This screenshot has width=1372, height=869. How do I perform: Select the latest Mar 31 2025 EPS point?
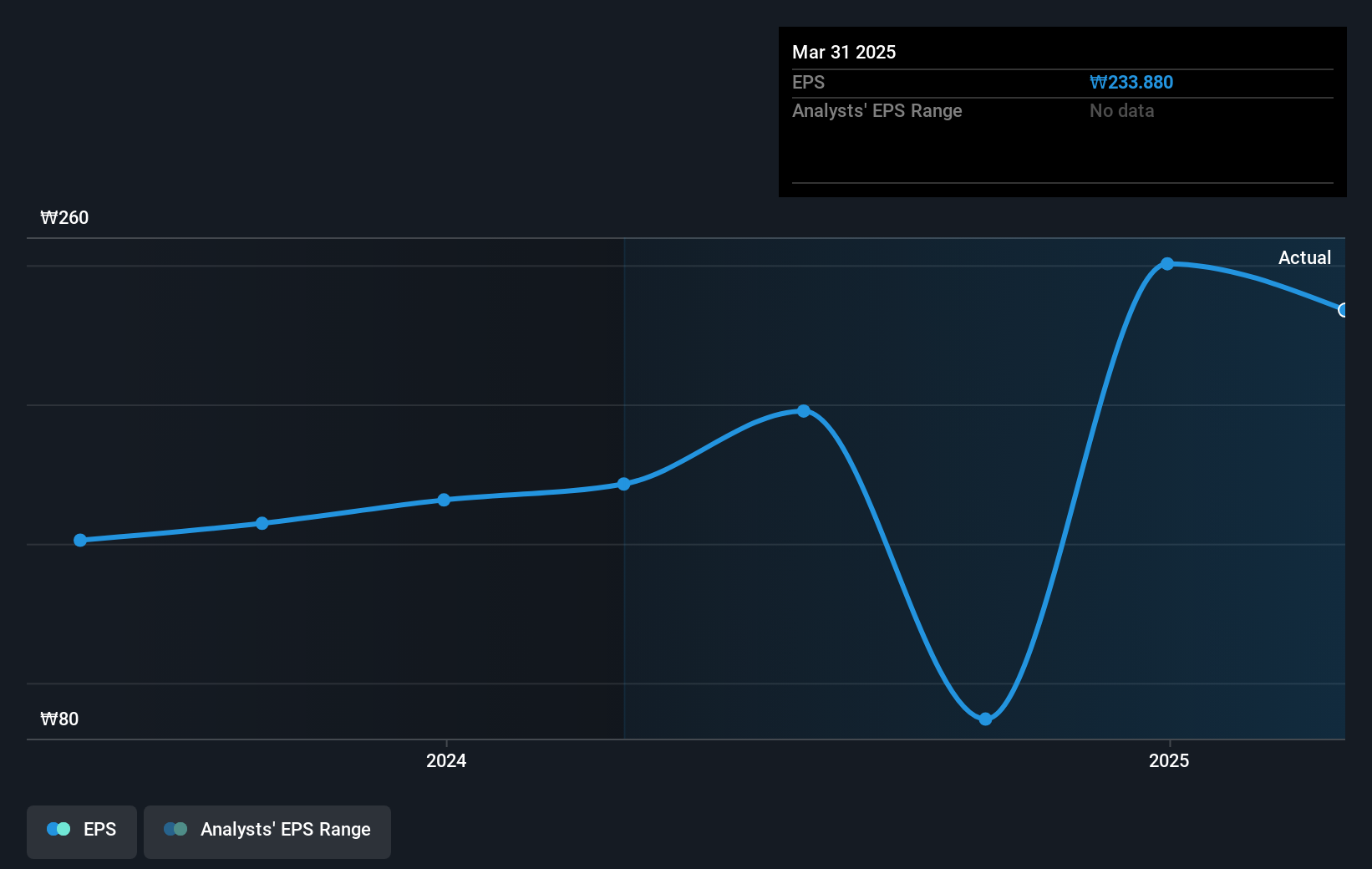pyautogui.click(x=1343, y=310)
